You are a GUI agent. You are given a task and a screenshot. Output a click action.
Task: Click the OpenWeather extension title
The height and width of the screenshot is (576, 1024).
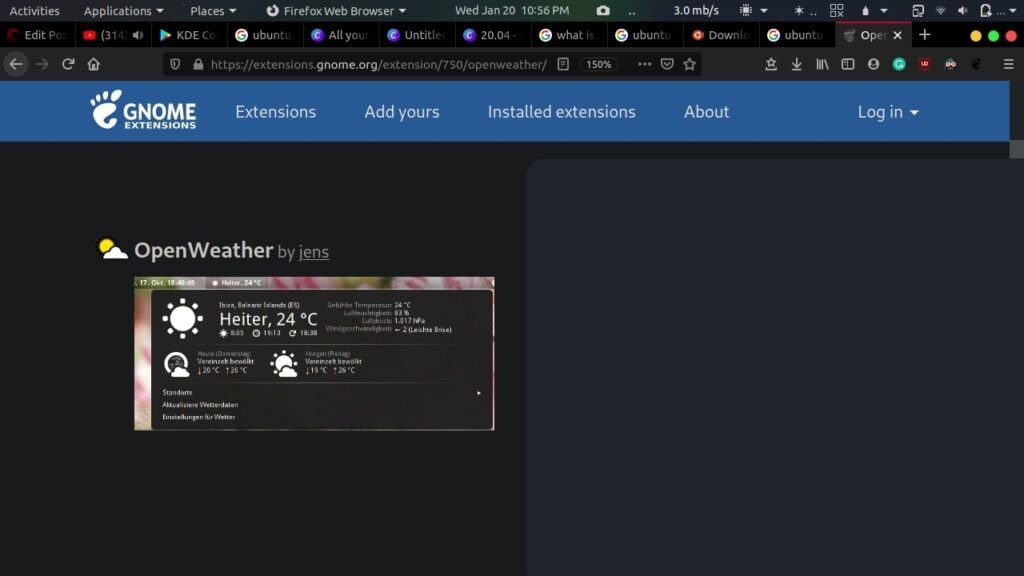(x=203, y=250)
